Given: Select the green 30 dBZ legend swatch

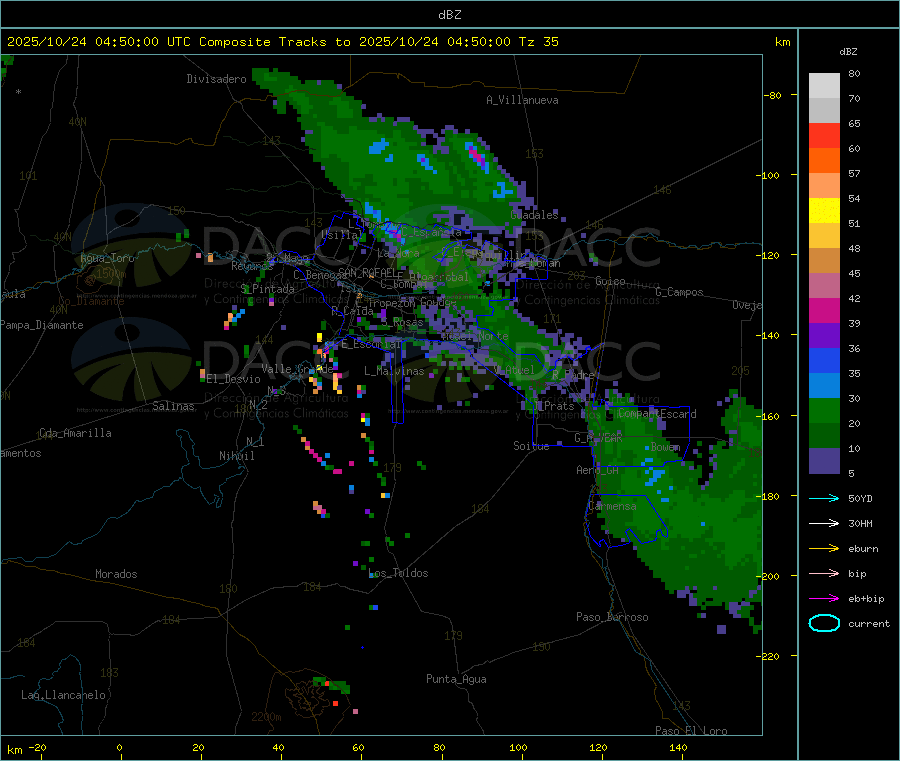Looking at the screenshot, I should click(824, 410).
